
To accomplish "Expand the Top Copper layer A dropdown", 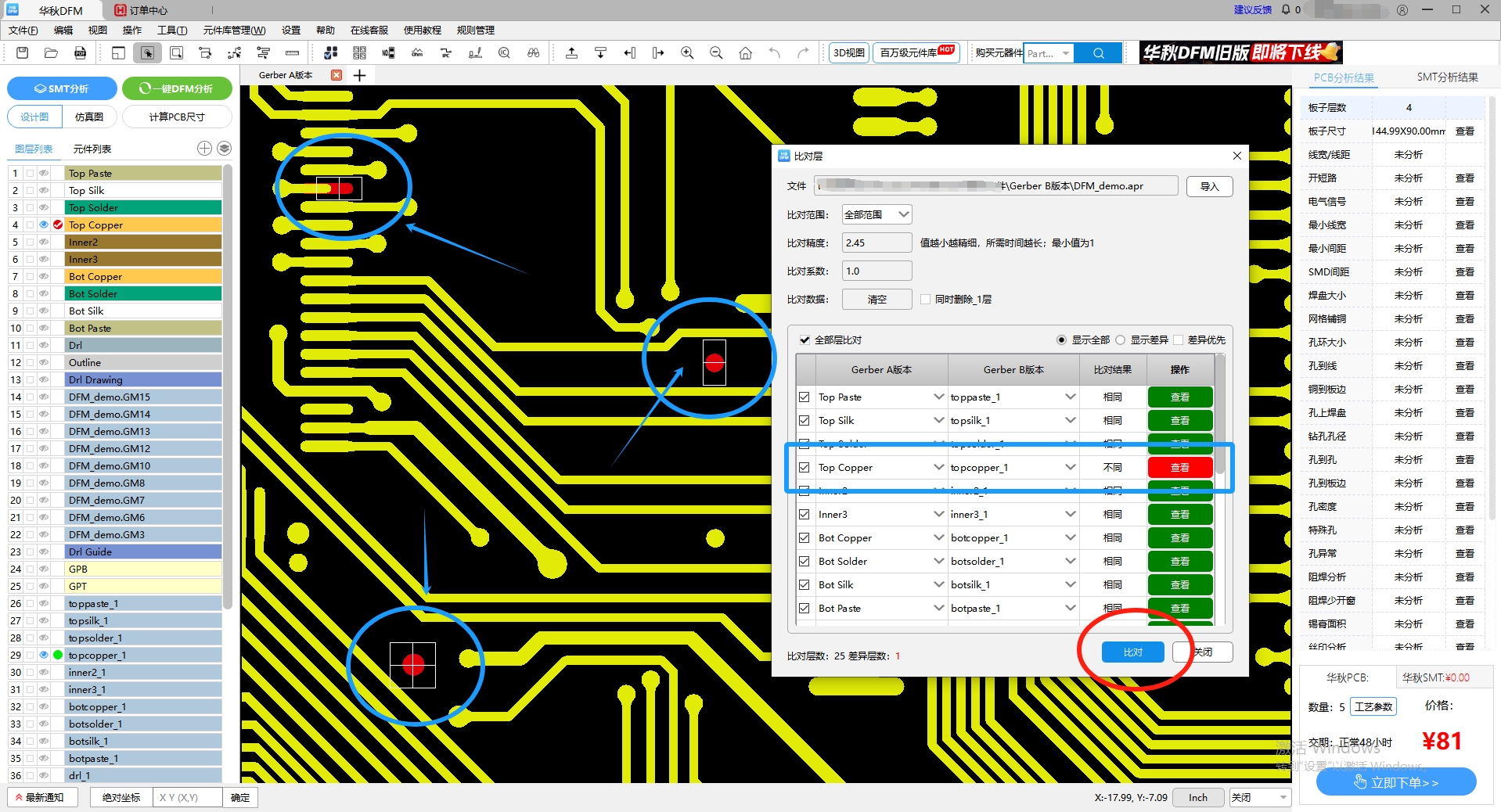I will [x=938, y=468].
